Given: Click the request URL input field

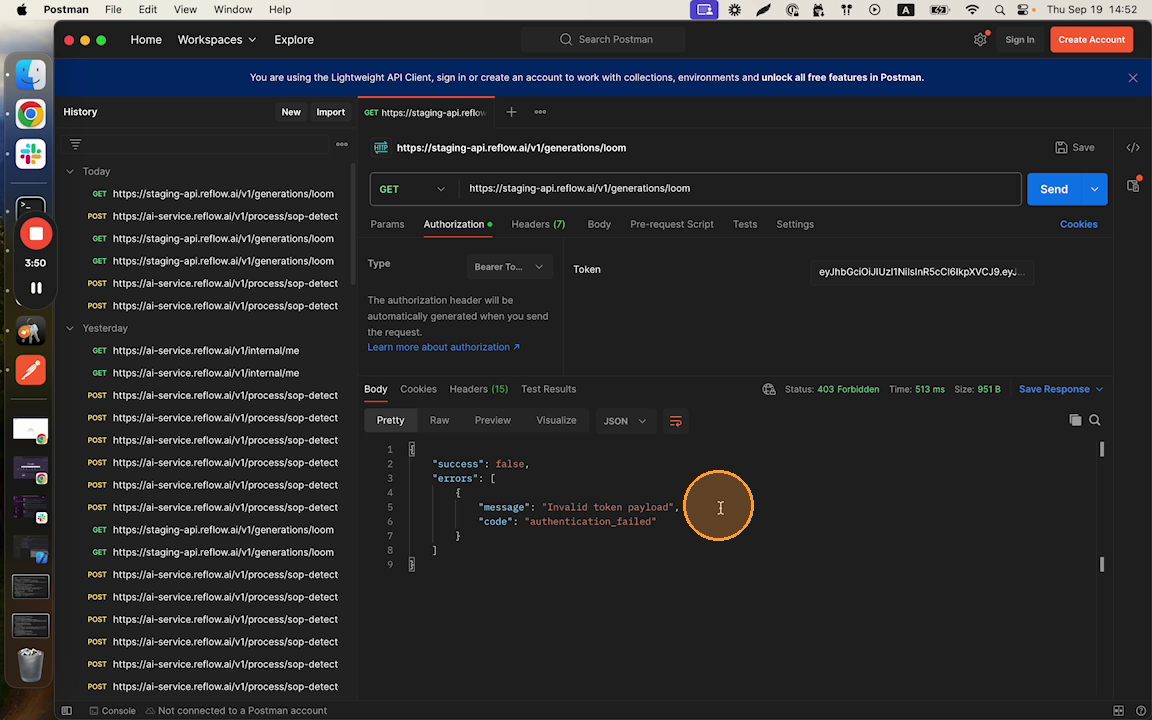Looking at the screenshot, I should [x=740, y=189].
